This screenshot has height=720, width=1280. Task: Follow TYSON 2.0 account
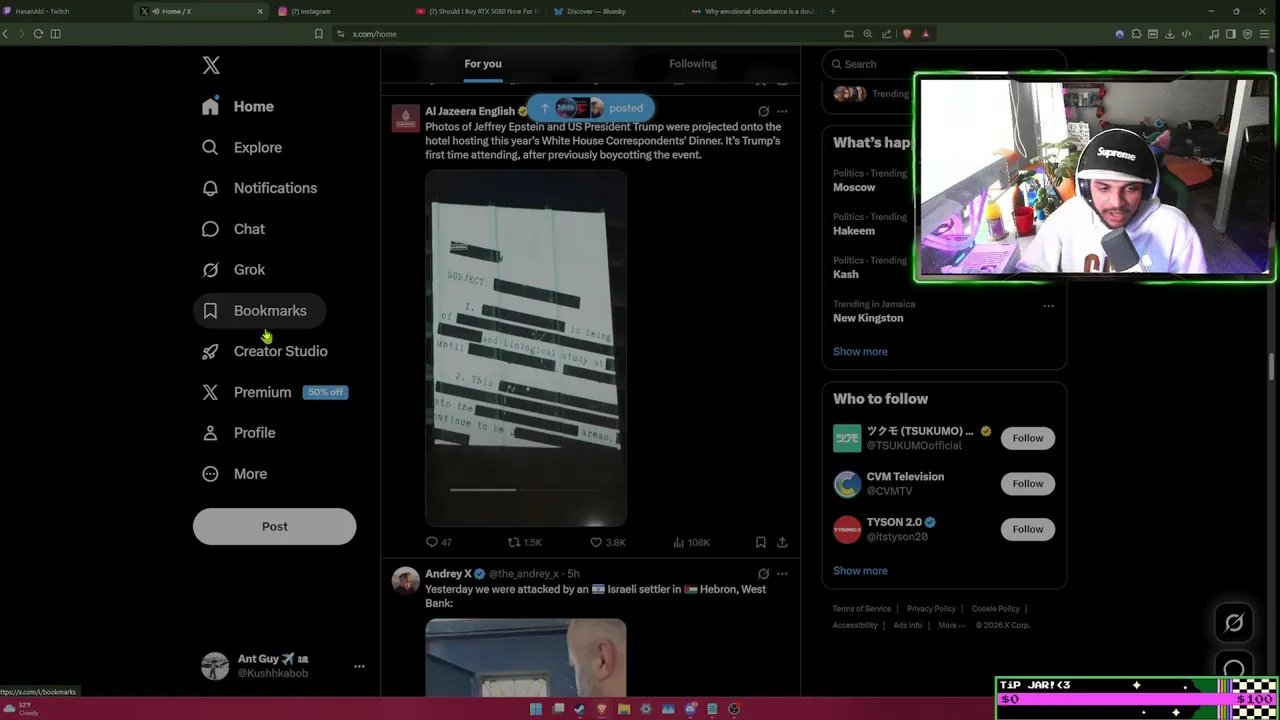point(1027,529)
